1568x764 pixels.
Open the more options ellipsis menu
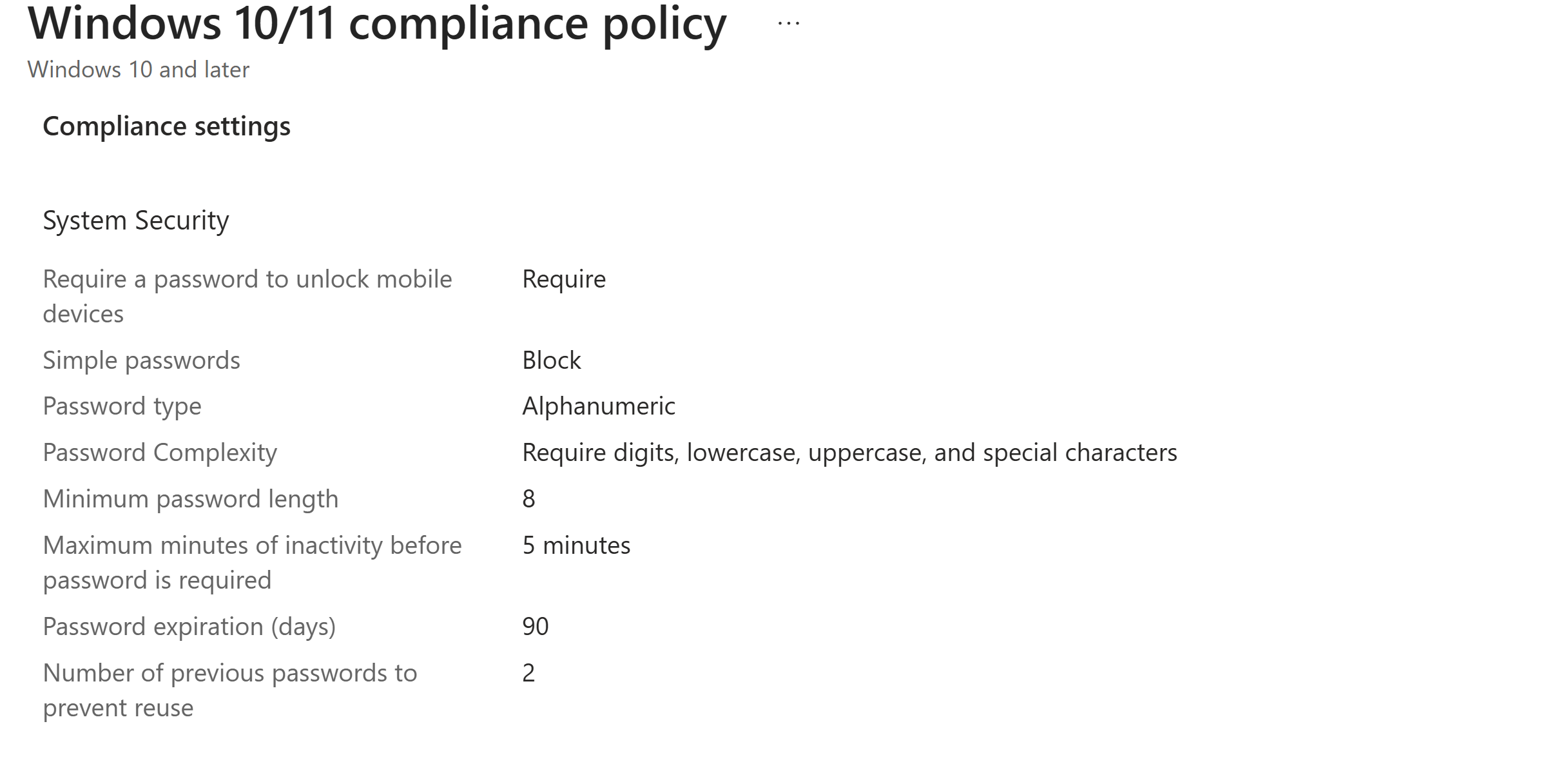[x=789, y=24]
